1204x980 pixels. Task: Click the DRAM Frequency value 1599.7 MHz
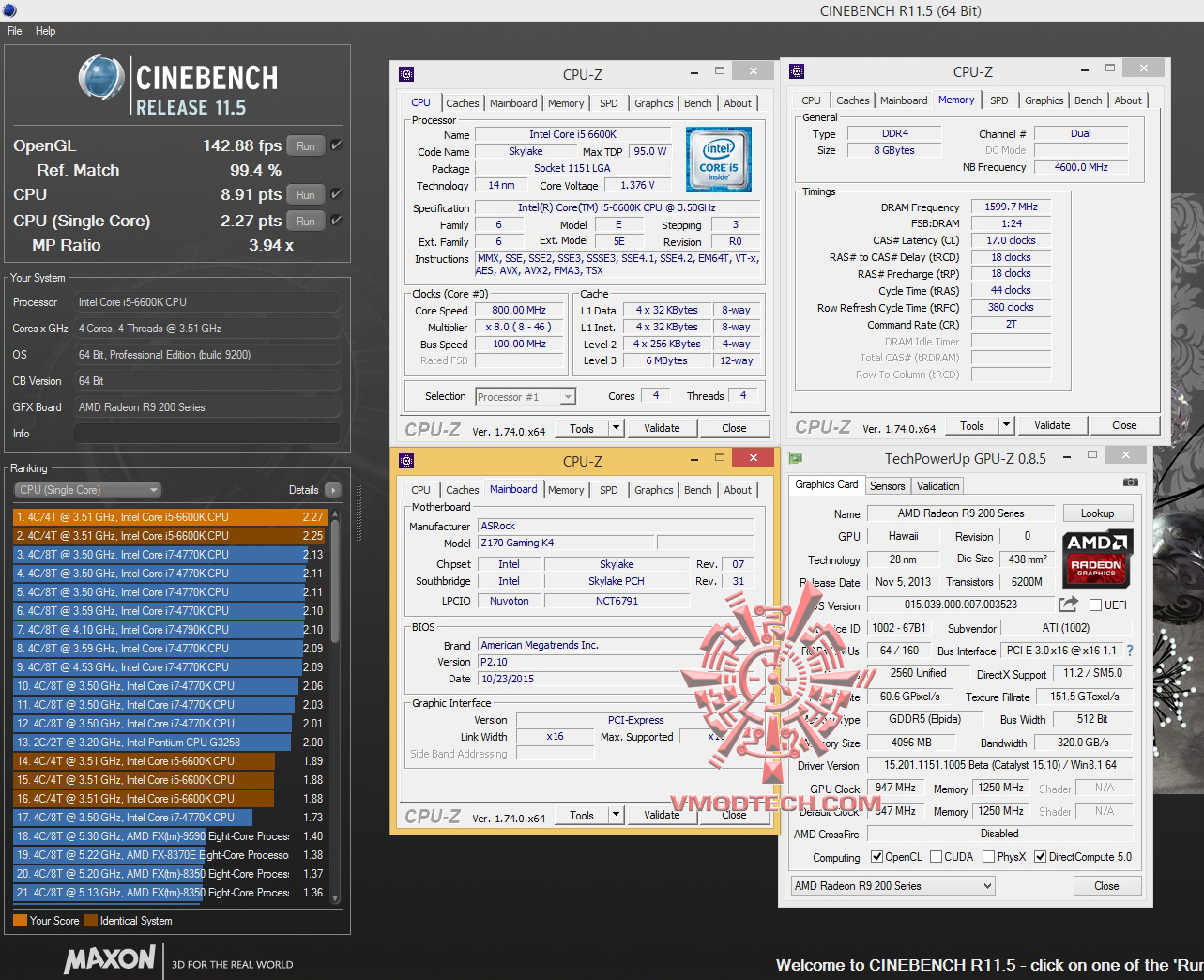point(1011,207)
